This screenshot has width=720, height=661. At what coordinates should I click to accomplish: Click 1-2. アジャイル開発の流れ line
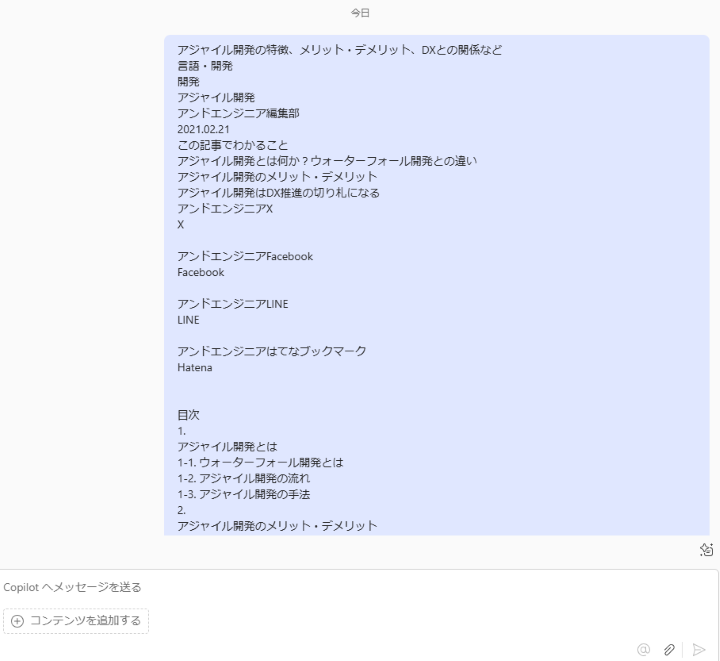[244, 478]
